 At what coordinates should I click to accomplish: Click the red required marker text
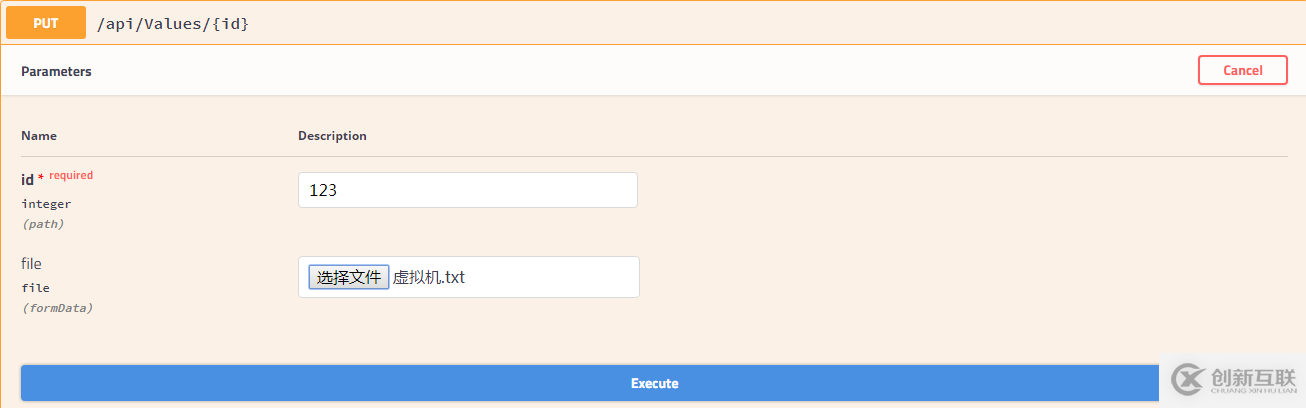(x=71, y=176)
